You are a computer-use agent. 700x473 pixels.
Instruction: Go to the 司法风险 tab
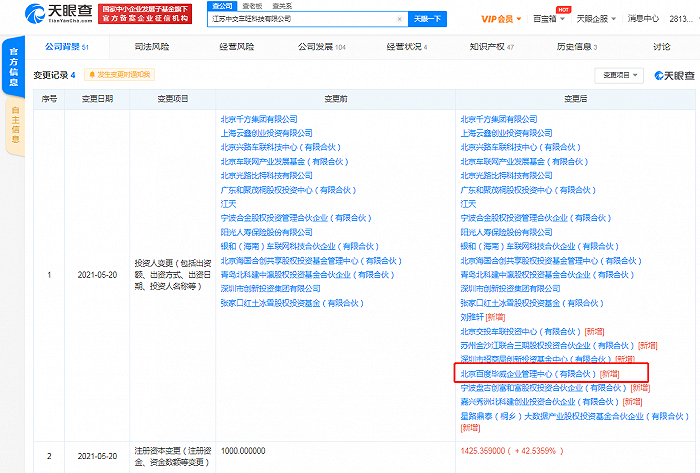(x=152, y=46)
